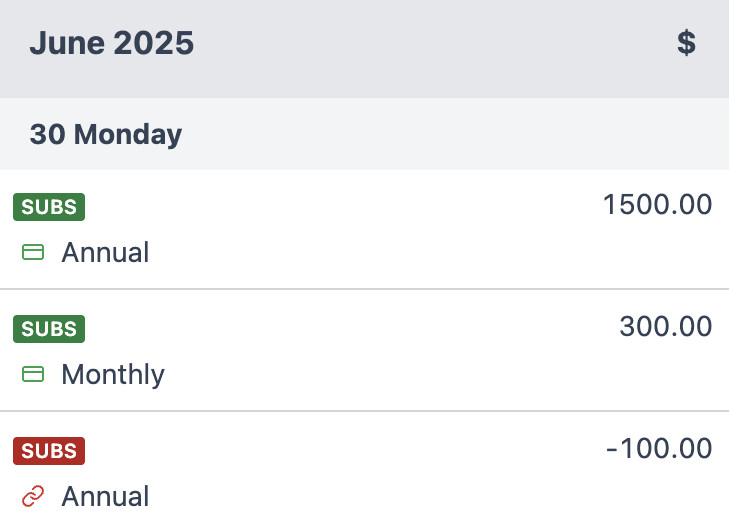
Task: Click the red link icon beside Annual
Action: 33,496
